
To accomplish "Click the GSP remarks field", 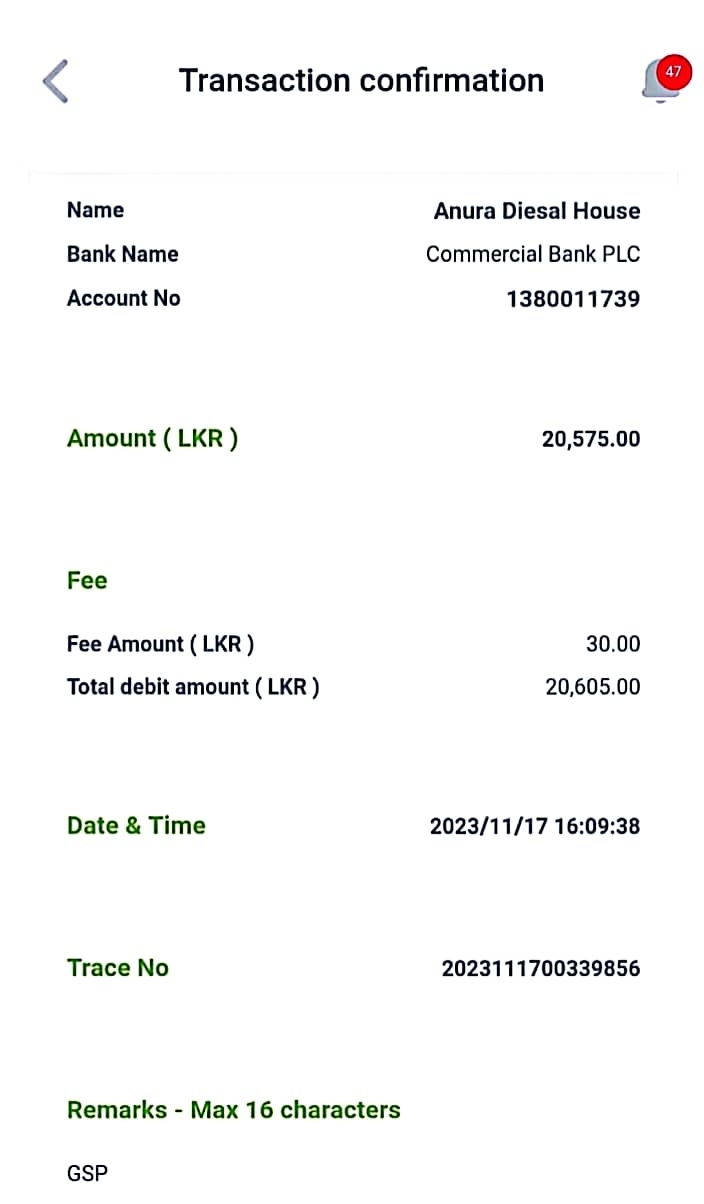I will [87, 1174].
